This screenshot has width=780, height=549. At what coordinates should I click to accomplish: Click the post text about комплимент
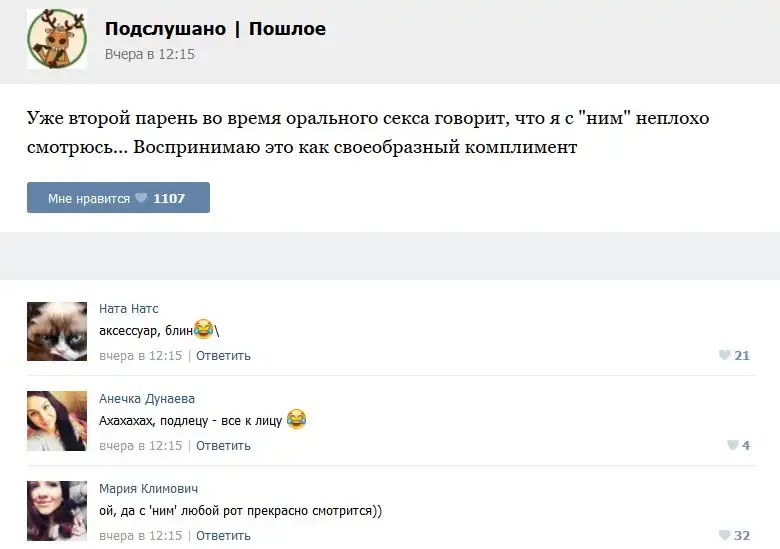pyautogui.click(x=368, y=133)
